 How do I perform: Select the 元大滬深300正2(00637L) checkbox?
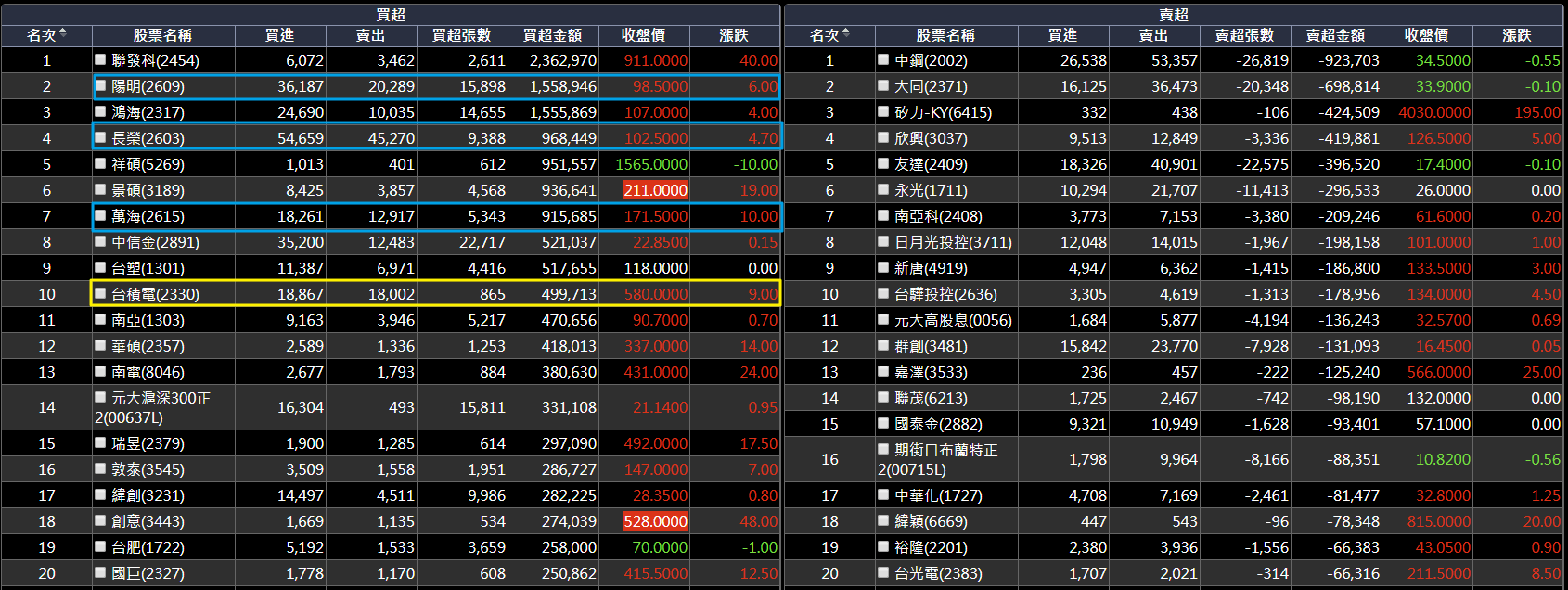pyautogui.click(x=100, y=397)
